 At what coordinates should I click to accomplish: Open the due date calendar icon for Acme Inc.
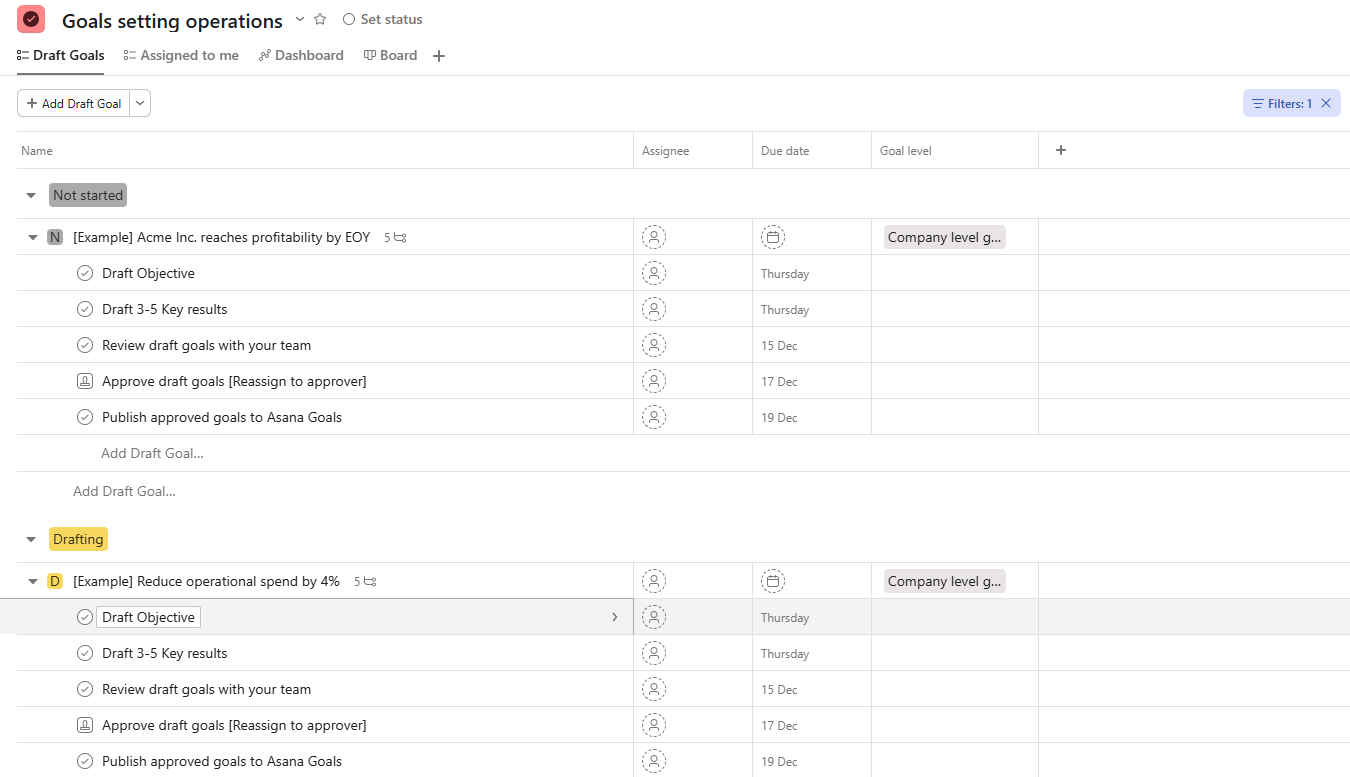tap(773, 237)
